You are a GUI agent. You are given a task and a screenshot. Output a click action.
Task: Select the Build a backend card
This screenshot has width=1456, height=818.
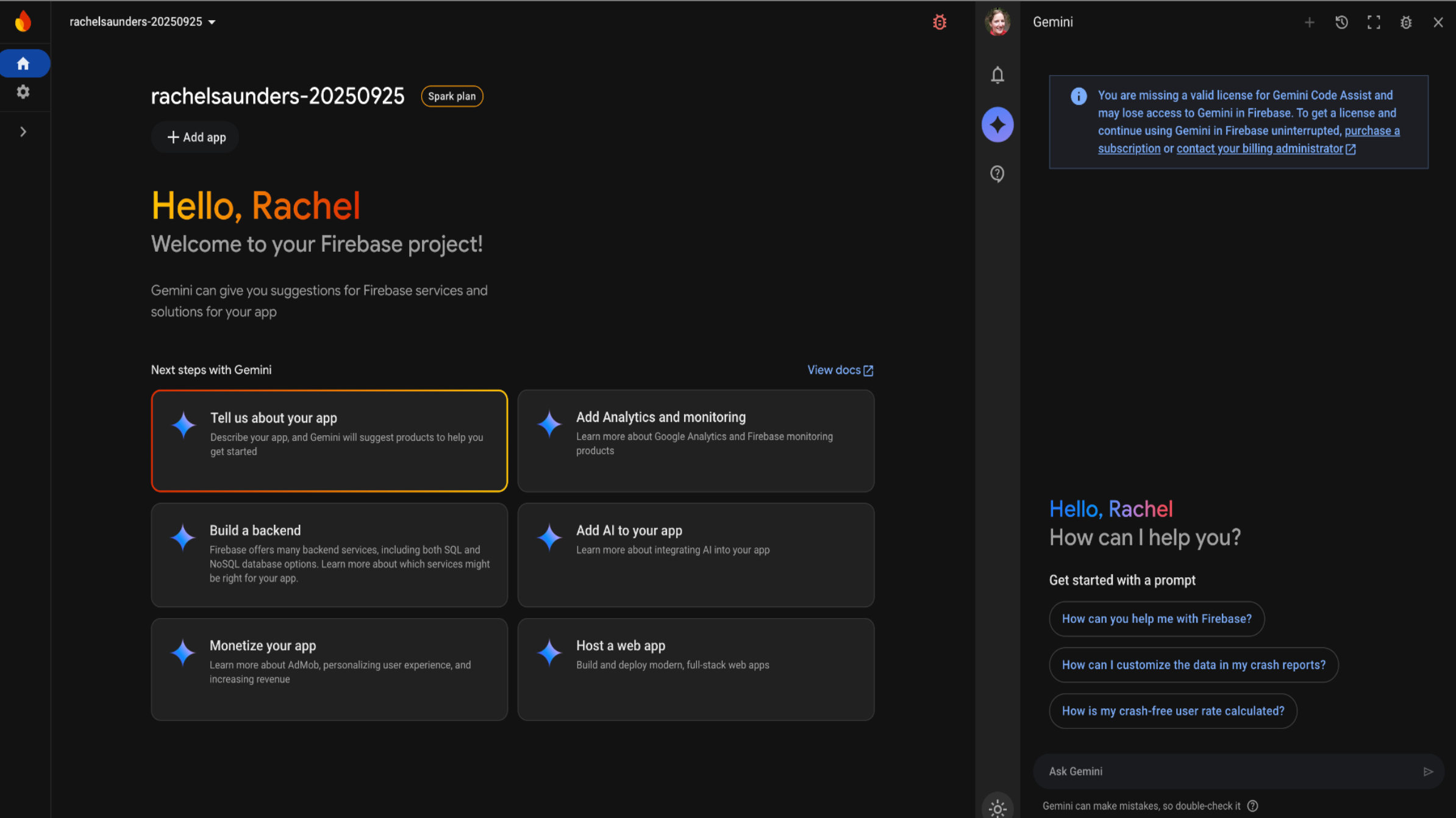click(329, 554)
